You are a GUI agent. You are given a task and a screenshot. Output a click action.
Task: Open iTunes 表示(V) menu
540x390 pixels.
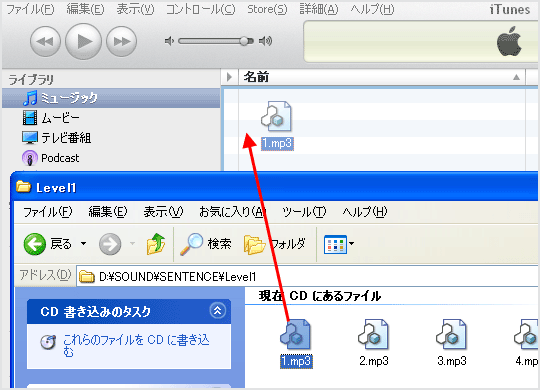135,10
